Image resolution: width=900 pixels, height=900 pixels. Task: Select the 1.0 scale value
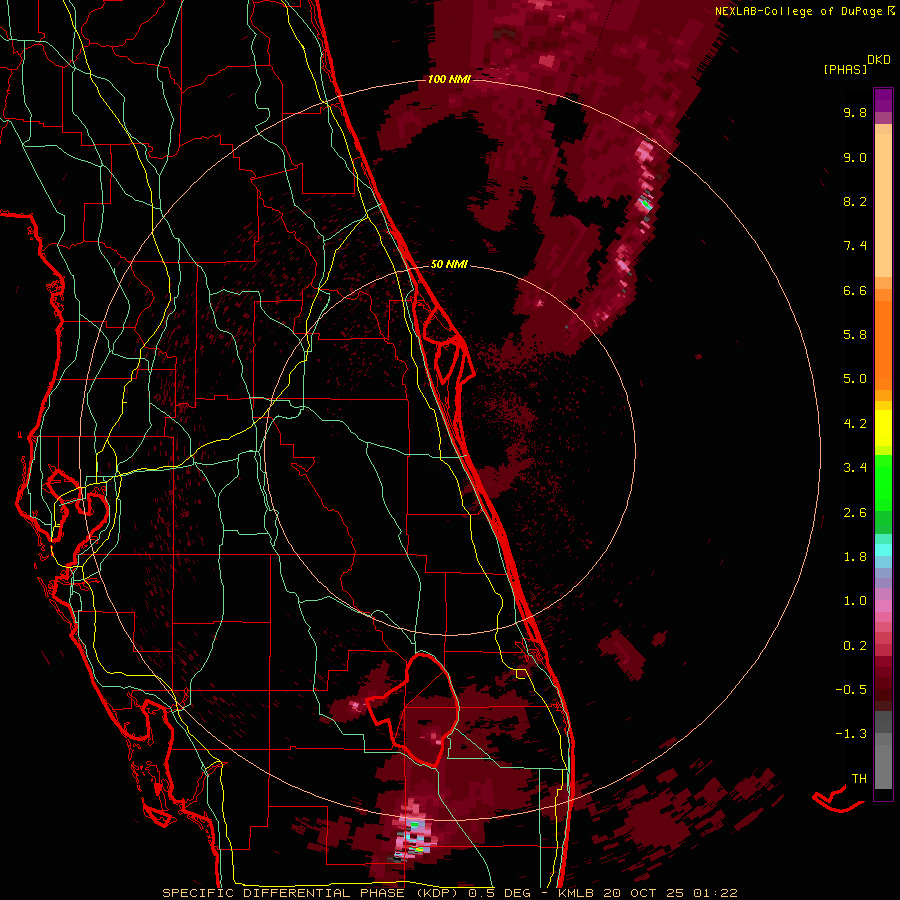[855, 601]
